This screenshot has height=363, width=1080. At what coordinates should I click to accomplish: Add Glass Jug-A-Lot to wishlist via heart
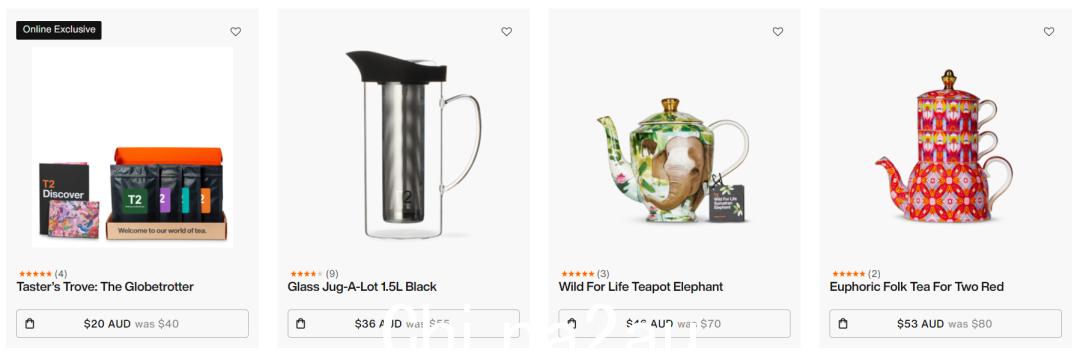point(506,32)
